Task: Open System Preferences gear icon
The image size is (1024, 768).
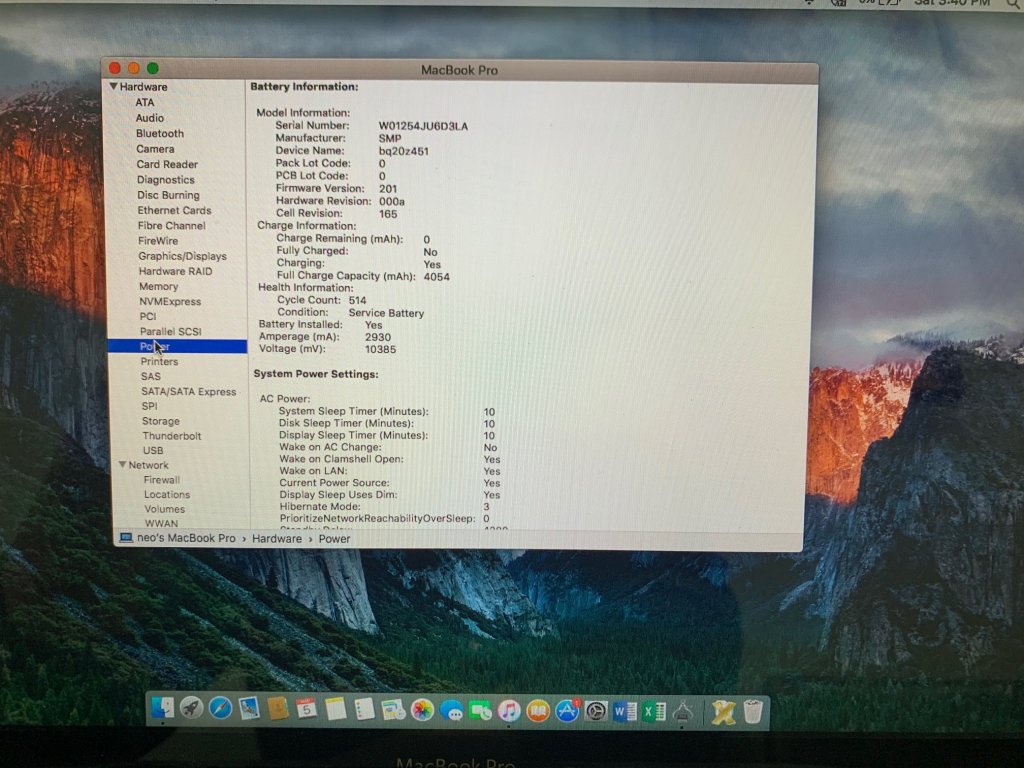Action: point(596,711)
